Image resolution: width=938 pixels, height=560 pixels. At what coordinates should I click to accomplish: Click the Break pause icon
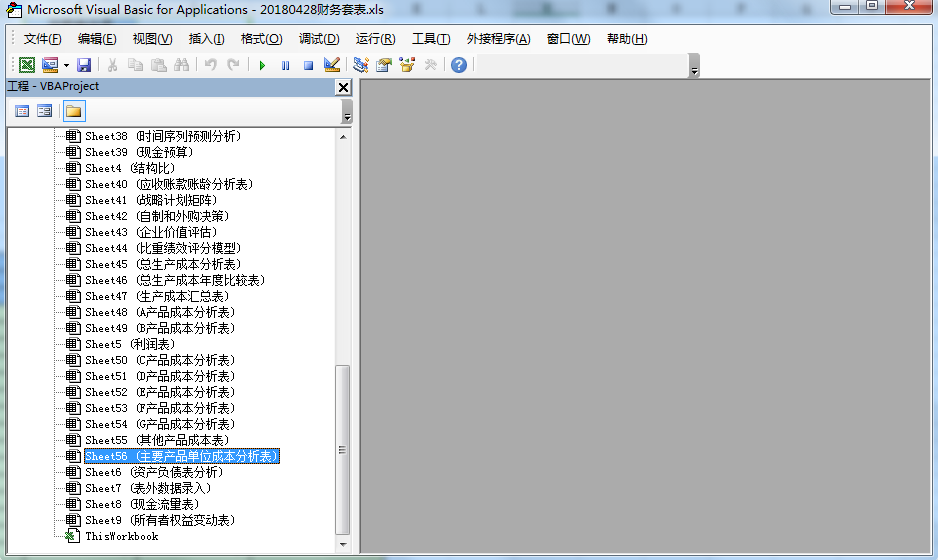(x=285, y=65)
